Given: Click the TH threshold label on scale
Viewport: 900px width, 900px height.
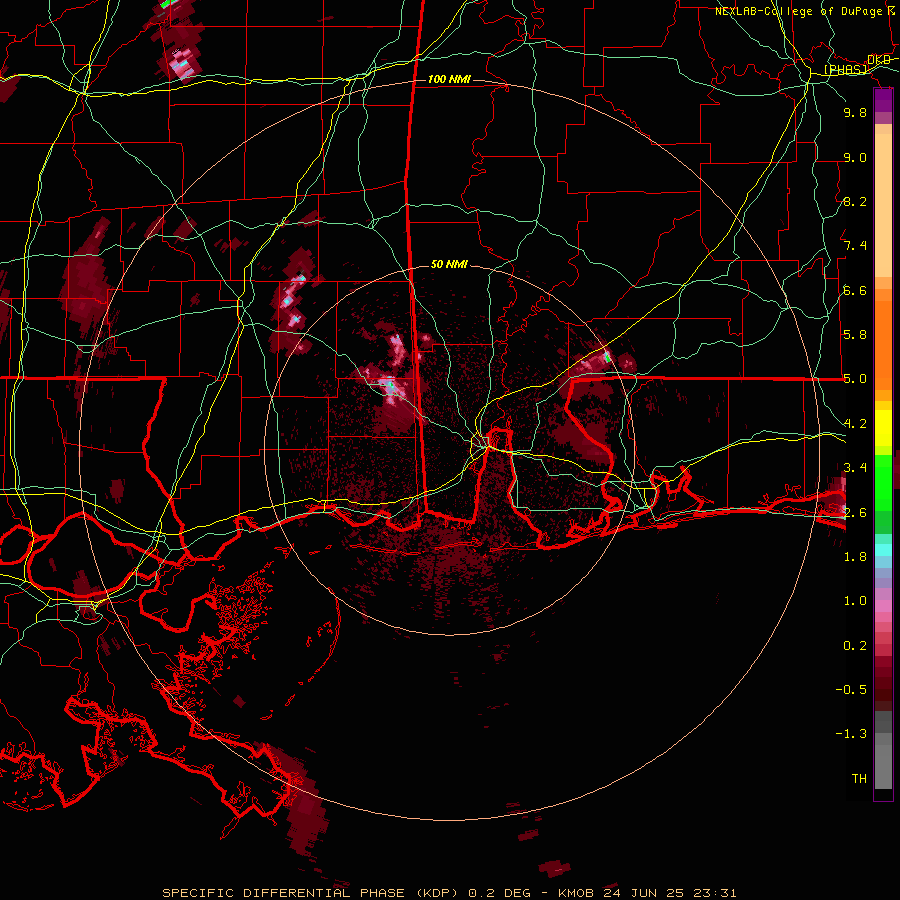Looking at the screenshot, I should pos(859,779).
